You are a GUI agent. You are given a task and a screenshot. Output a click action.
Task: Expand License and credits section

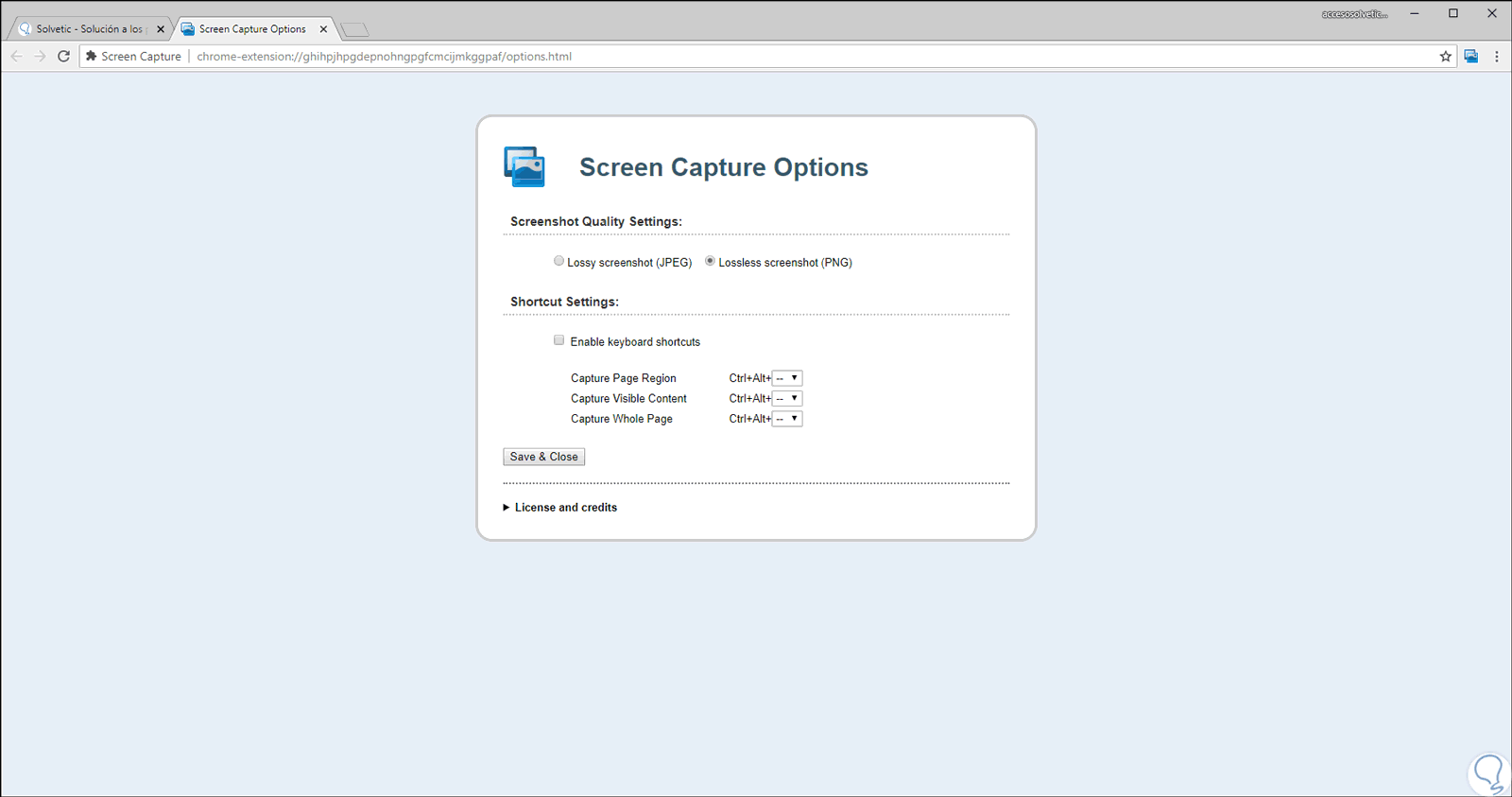point(560,508)
